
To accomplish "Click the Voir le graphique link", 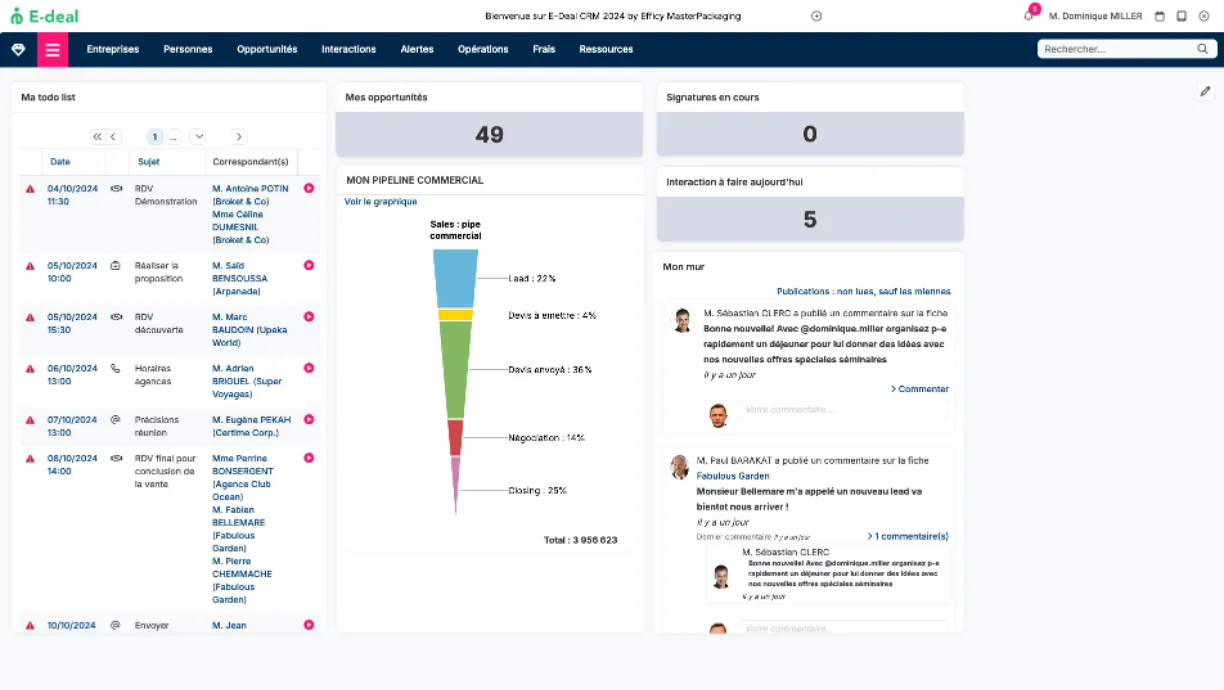I will (381, 202).
